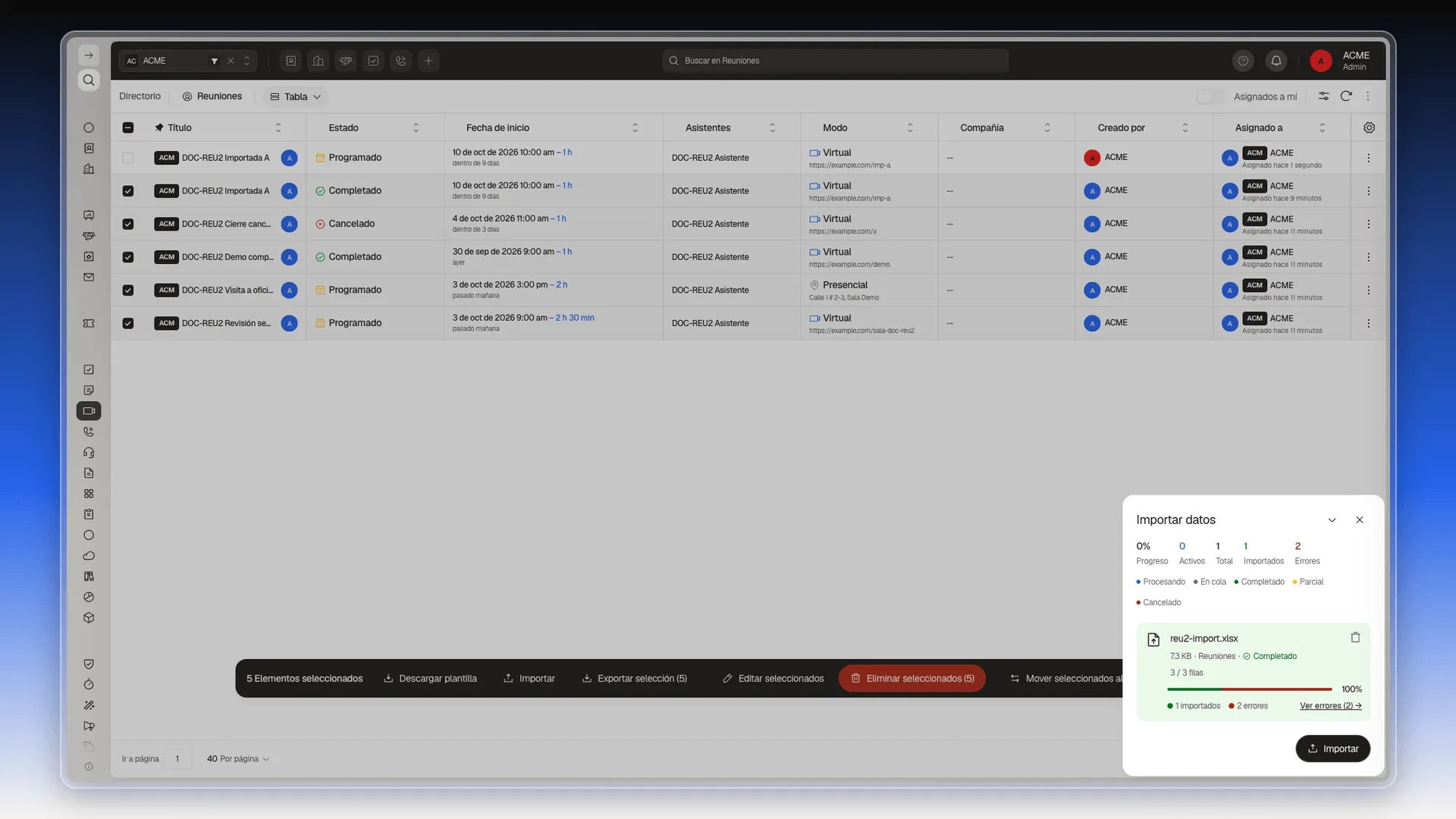
Task: Check the unchecked first DOC-REU2 Importada A row
Action: click(127, 158)
